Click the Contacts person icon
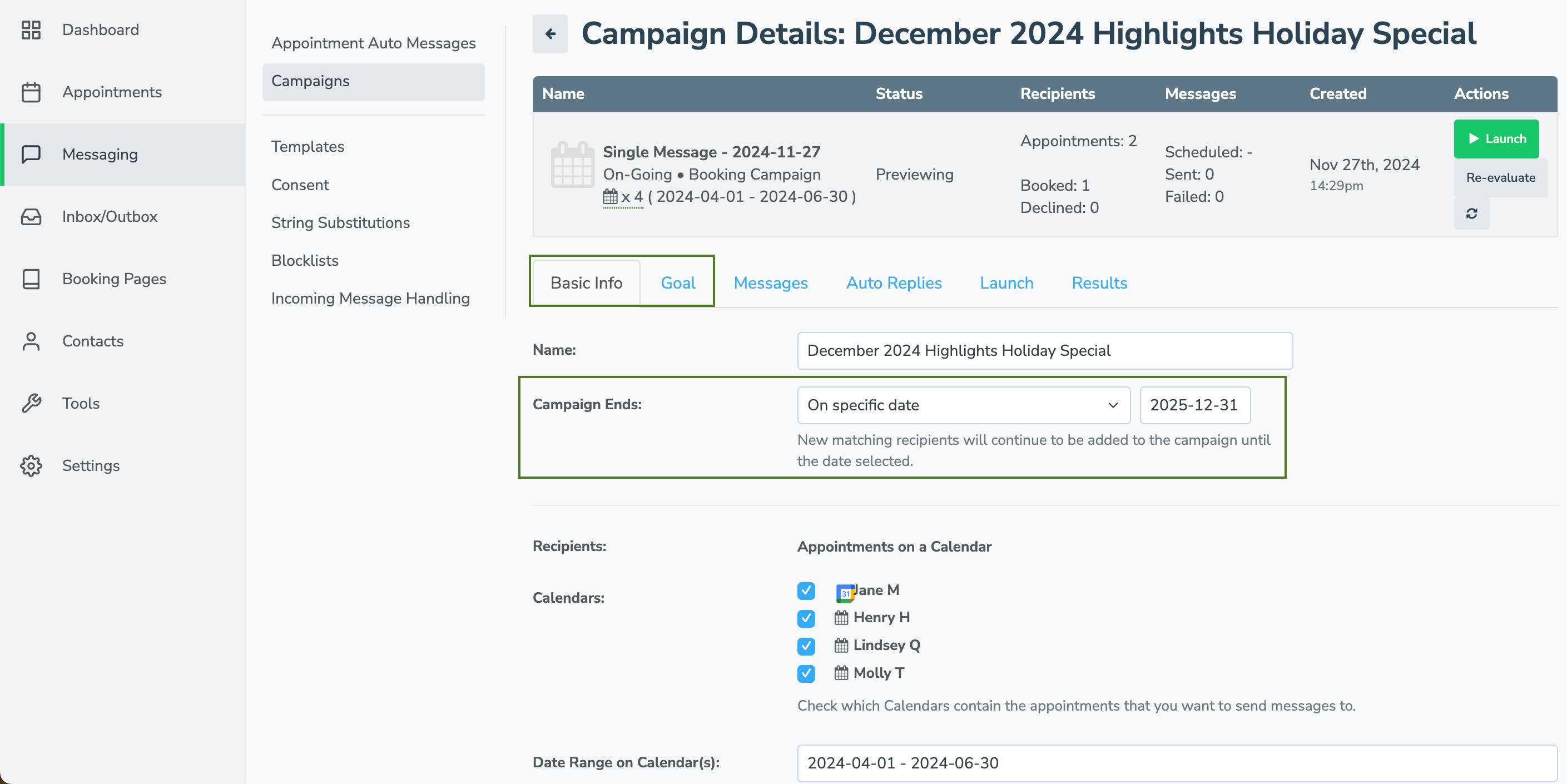 tap(31, 341)
